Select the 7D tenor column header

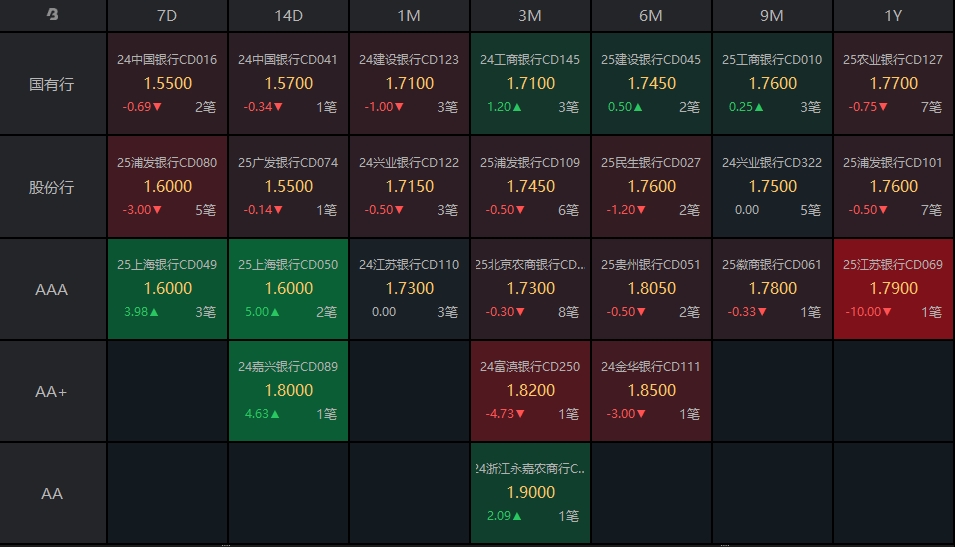167,15
